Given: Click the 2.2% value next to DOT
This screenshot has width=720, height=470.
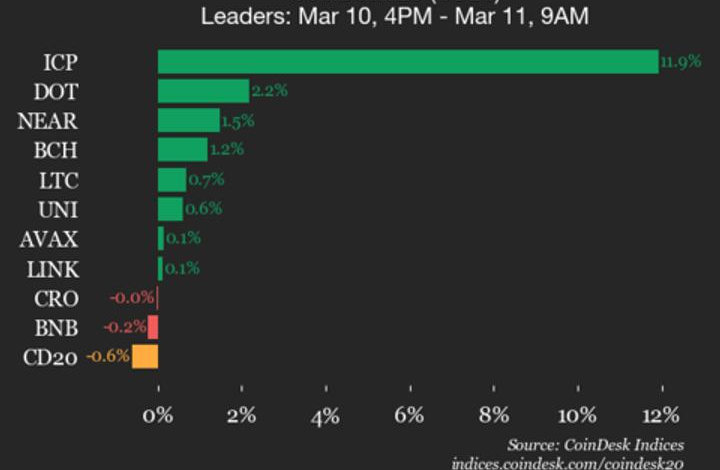Looking at the screenshot, I should point(269,91).
